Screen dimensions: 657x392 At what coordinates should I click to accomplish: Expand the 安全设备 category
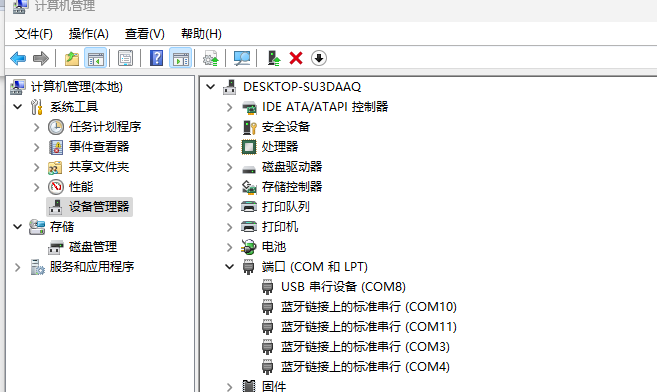(x=230, y=127)
